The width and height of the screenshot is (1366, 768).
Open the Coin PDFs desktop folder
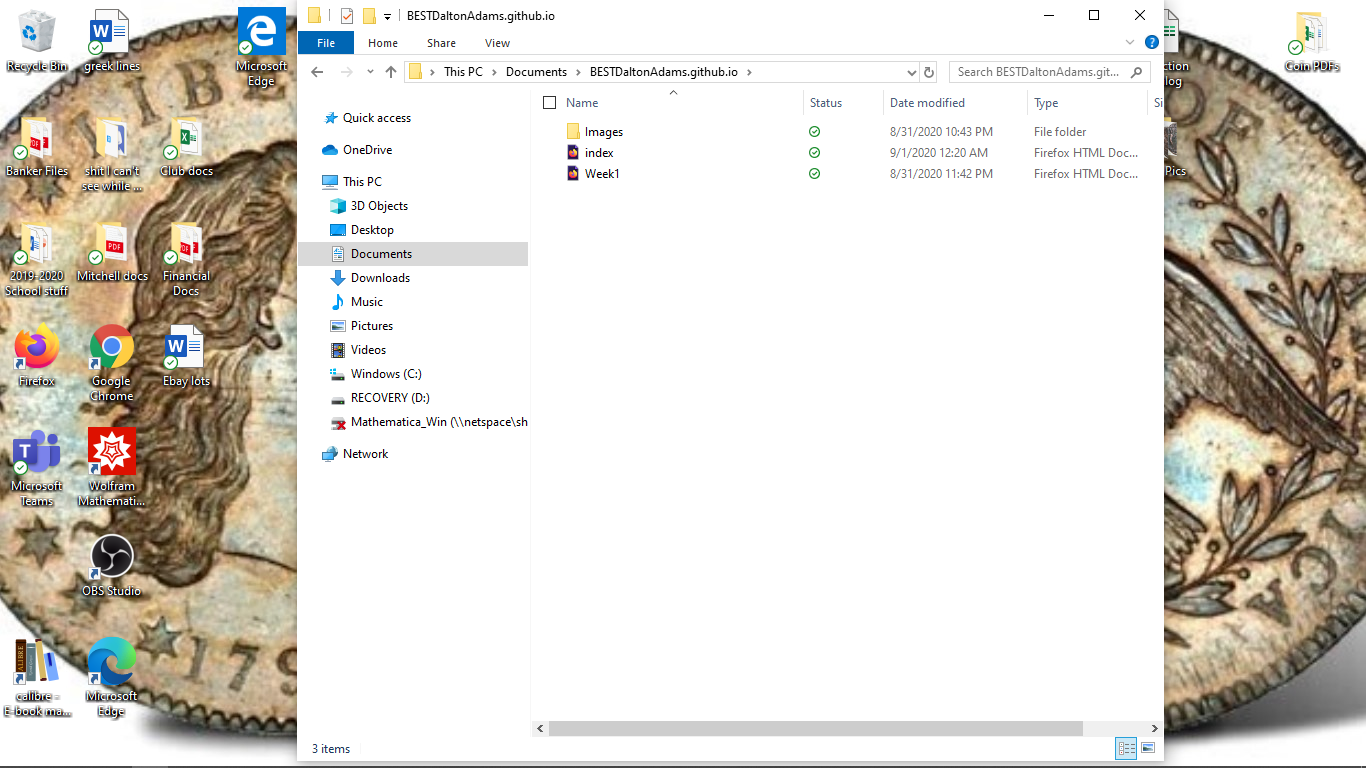click(1312, 41)
